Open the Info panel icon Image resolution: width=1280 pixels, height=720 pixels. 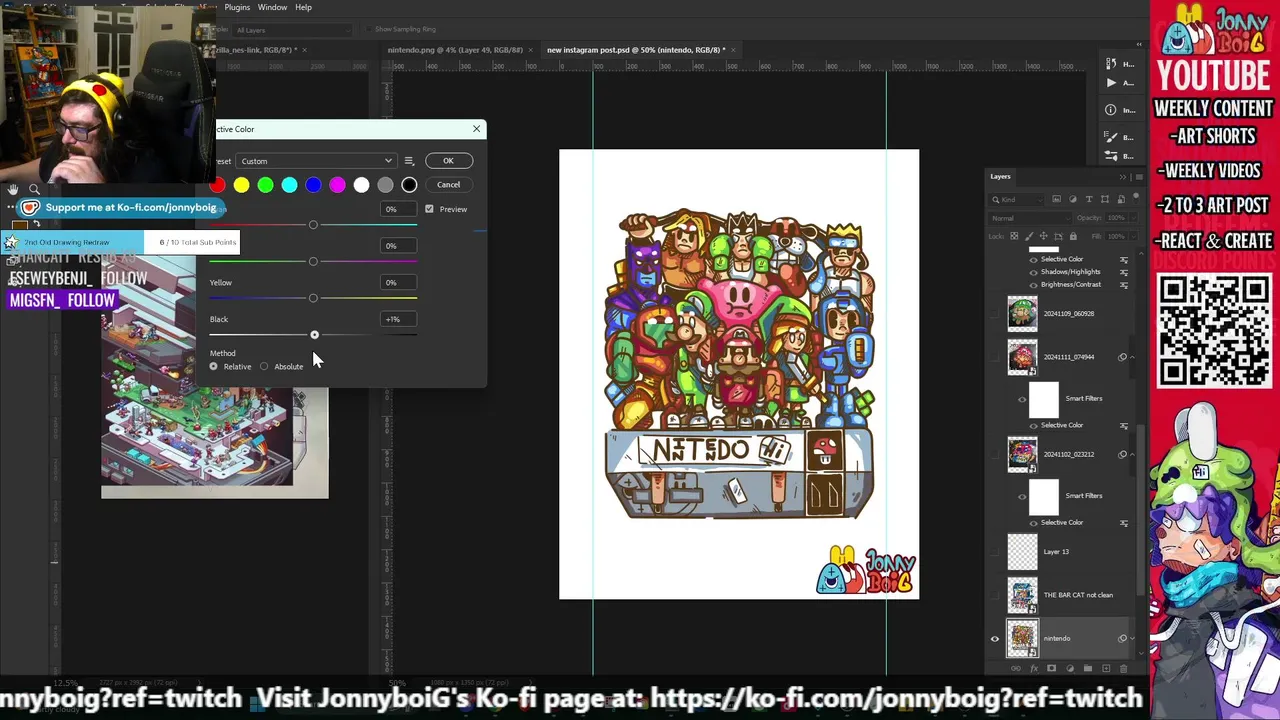click(x=1111, y=110)
